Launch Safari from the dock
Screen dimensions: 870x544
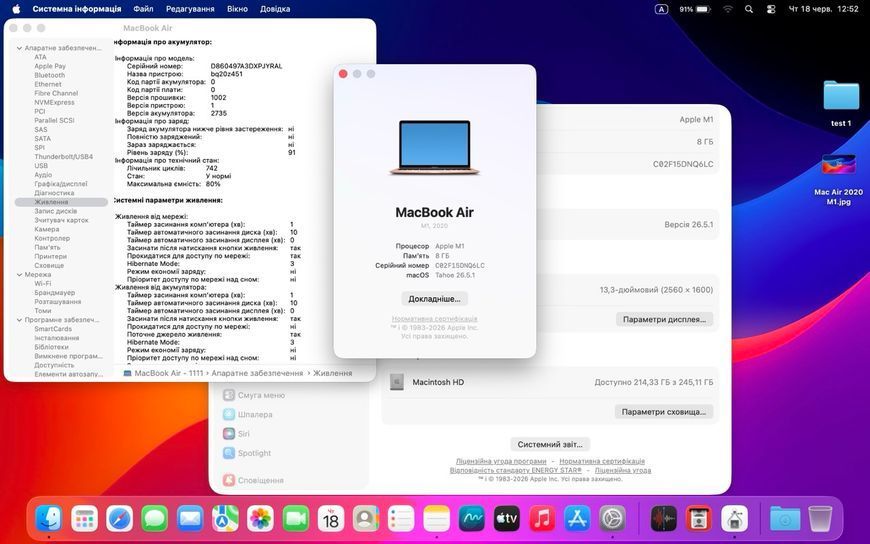(120, 520)
